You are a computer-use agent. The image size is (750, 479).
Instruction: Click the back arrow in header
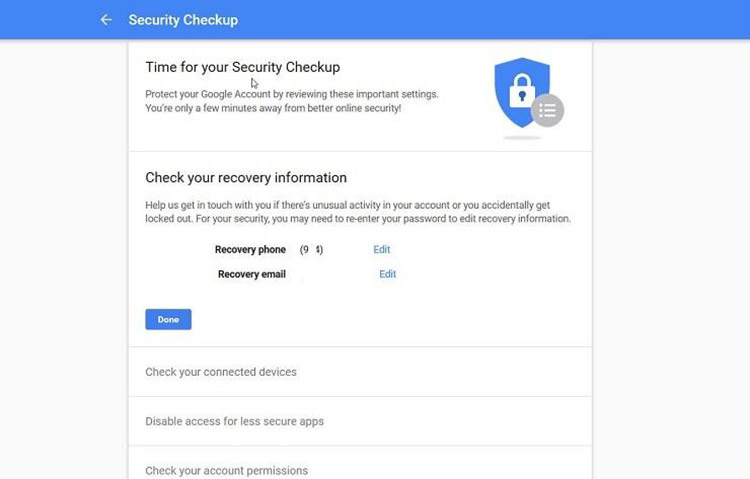click(106, 20)
